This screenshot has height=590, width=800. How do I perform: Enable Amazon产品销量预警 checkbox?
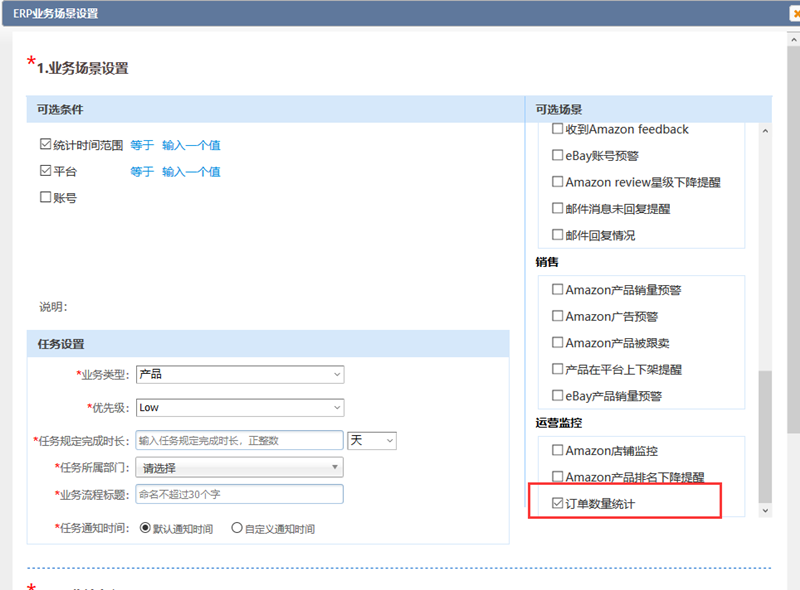point(558,290)
